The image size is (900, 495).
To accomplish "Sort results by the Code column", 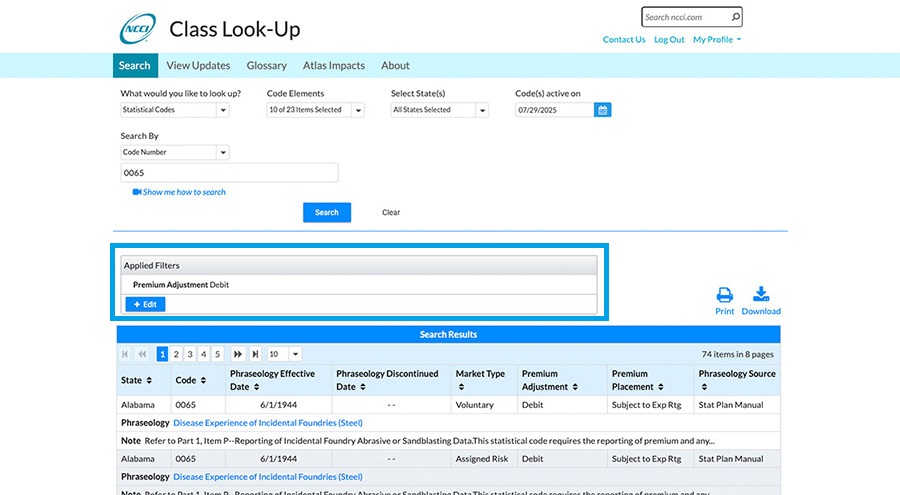I will (x=203, y=380).
